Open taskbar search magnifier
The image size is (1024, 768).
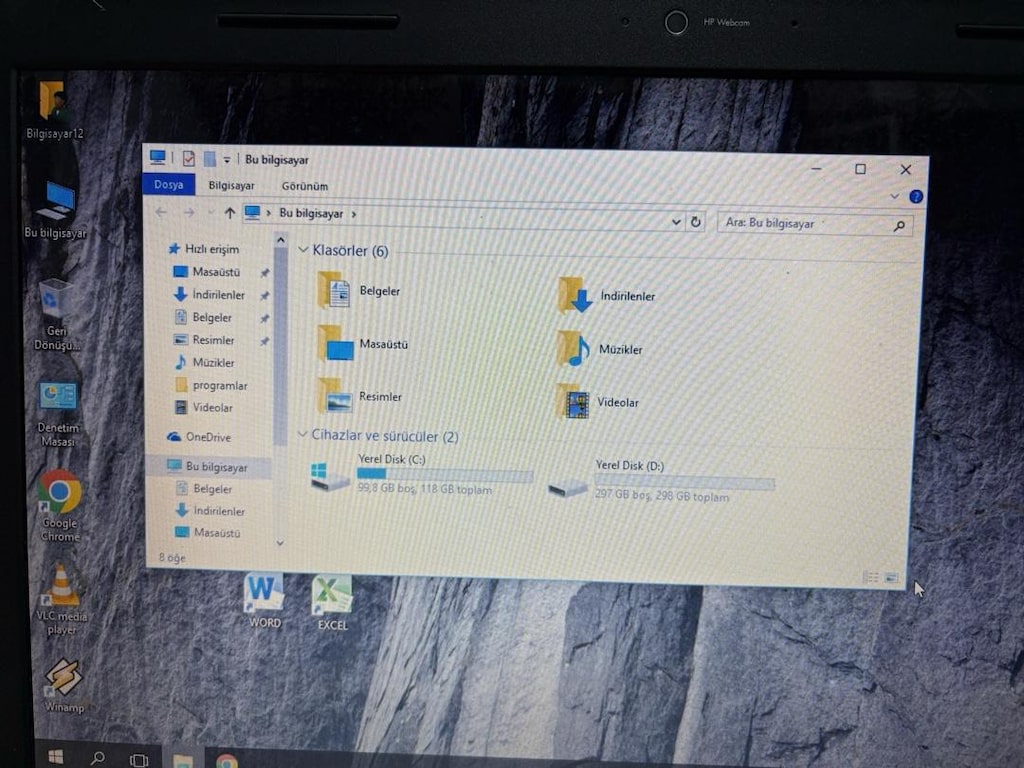click(97, 758)
